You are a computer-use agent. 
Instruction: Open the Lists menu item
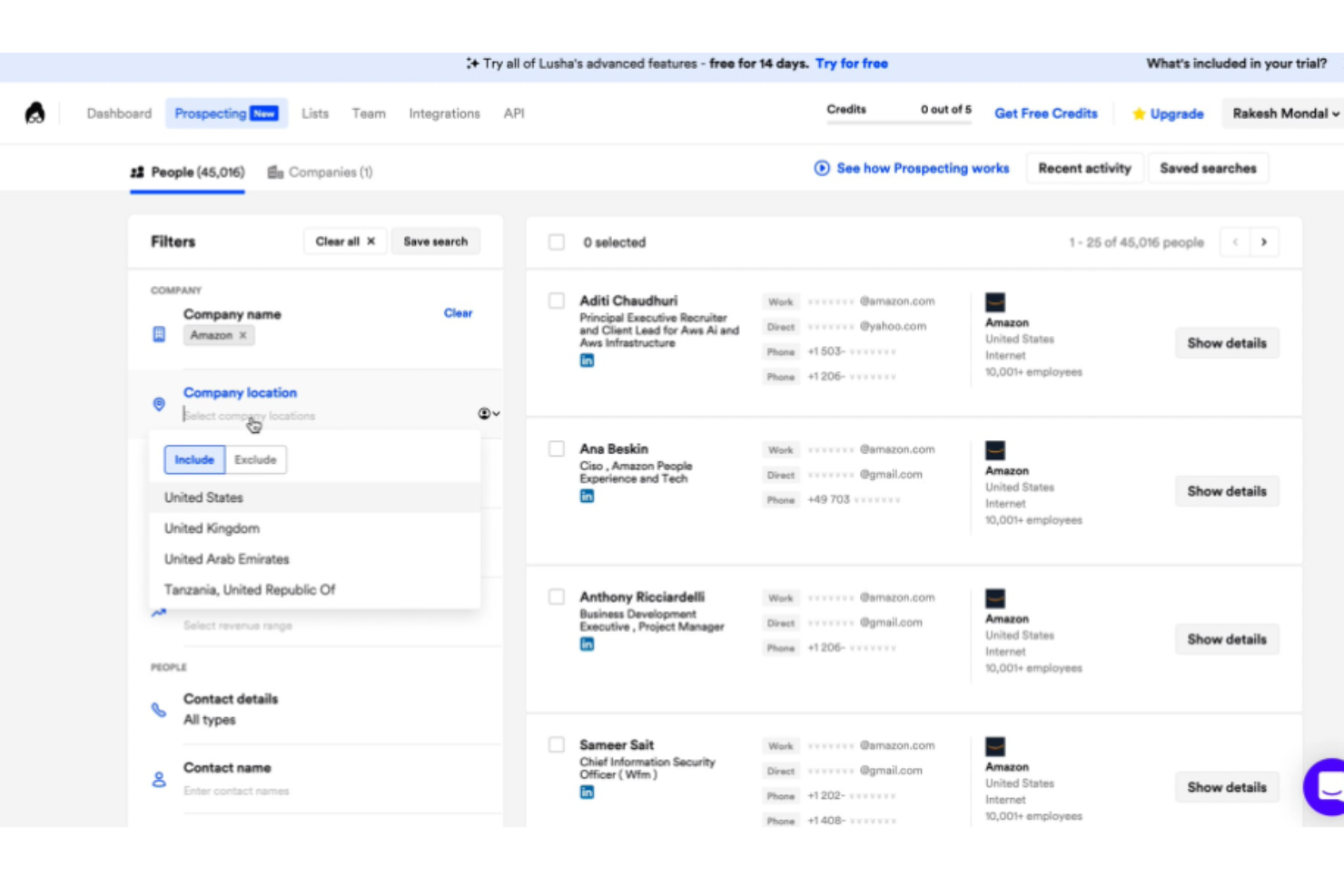pyautogui.click(x=315, y=113)
